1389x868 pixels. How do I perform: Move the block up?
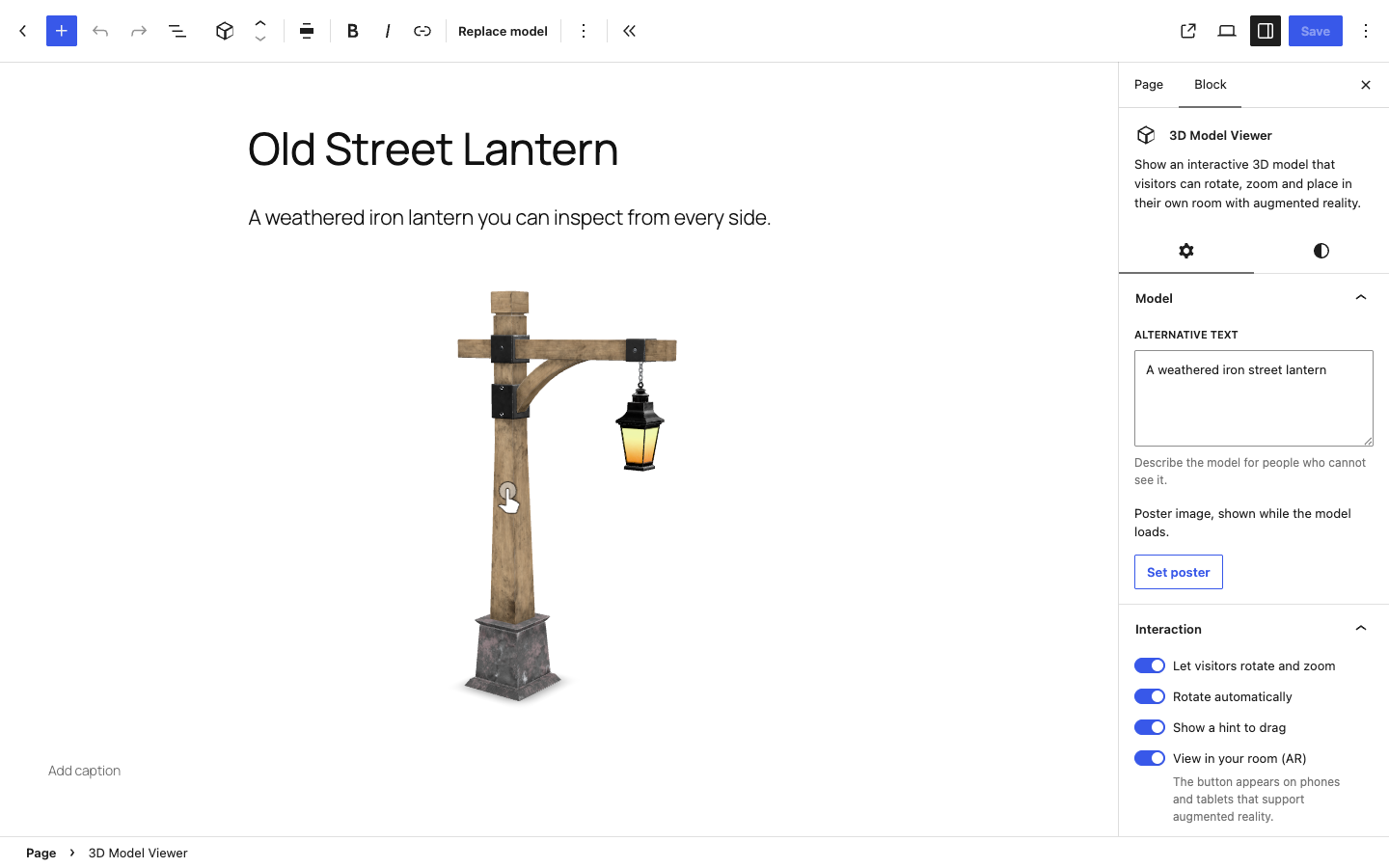tap(260, 22)
